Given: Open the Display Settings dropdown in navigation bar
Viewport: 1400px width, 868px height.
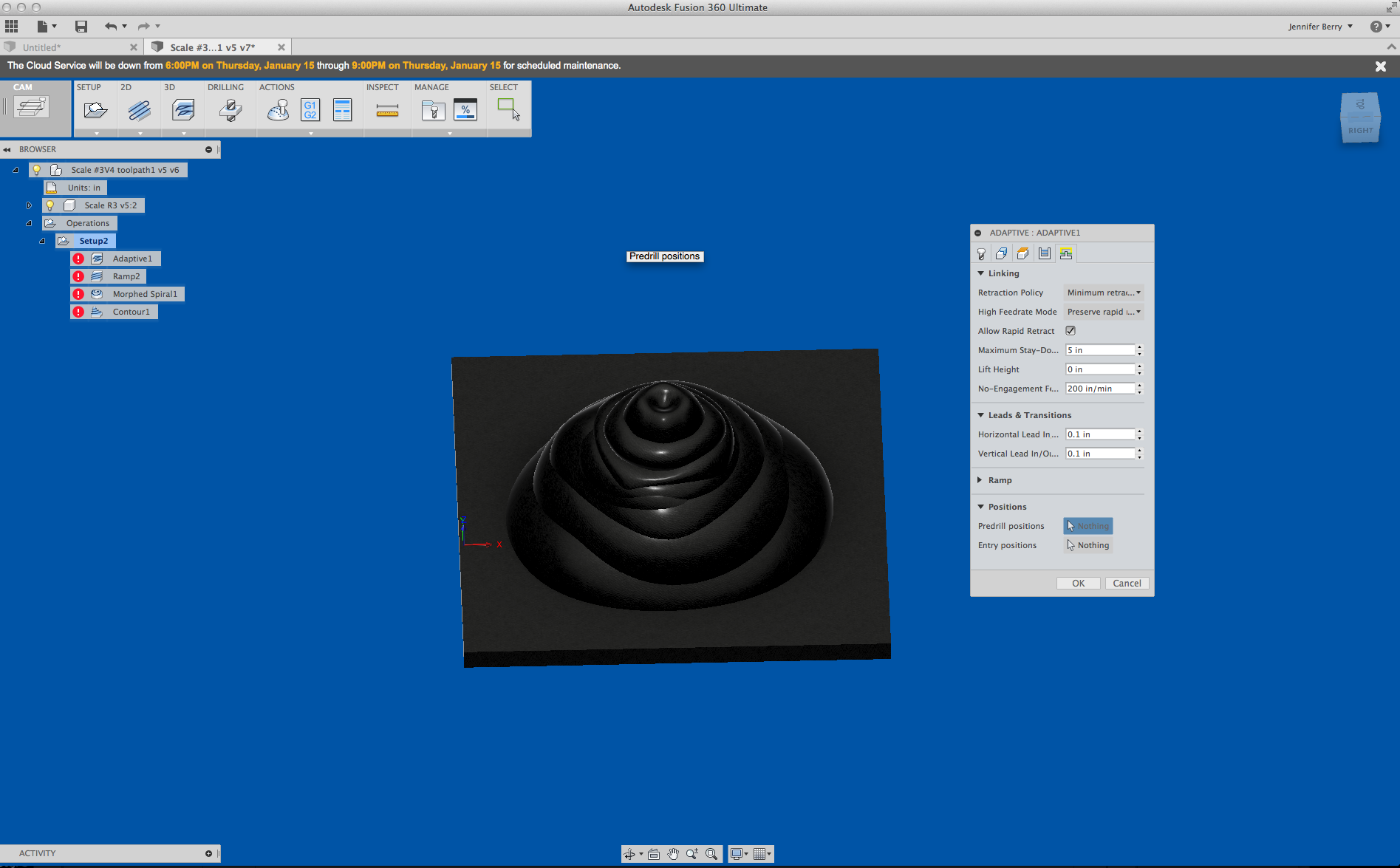Looking at the screenshot, I should 739,854.
